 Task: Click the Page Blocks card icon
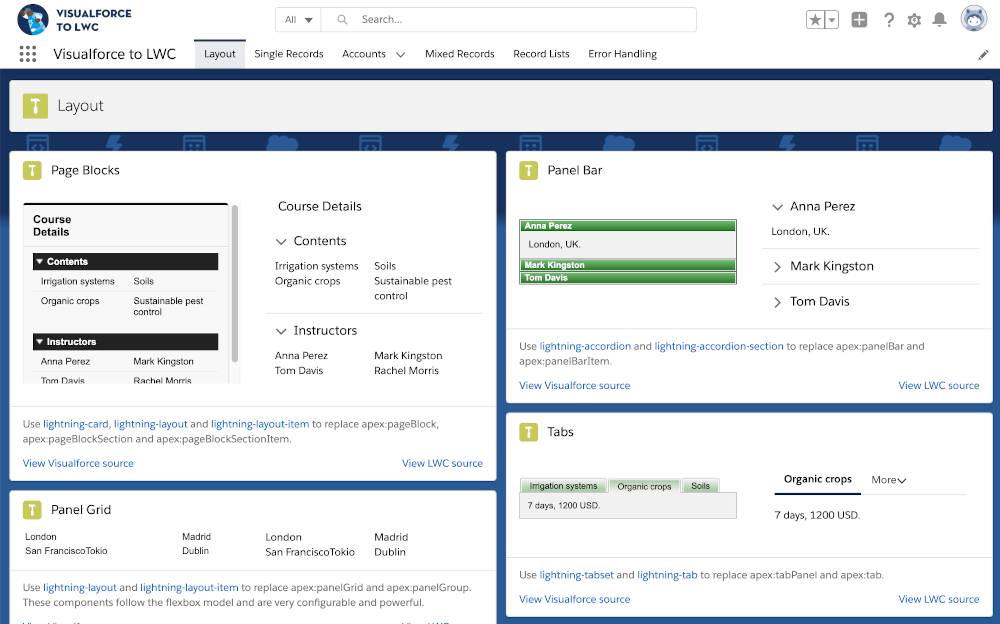coord(32,170)
